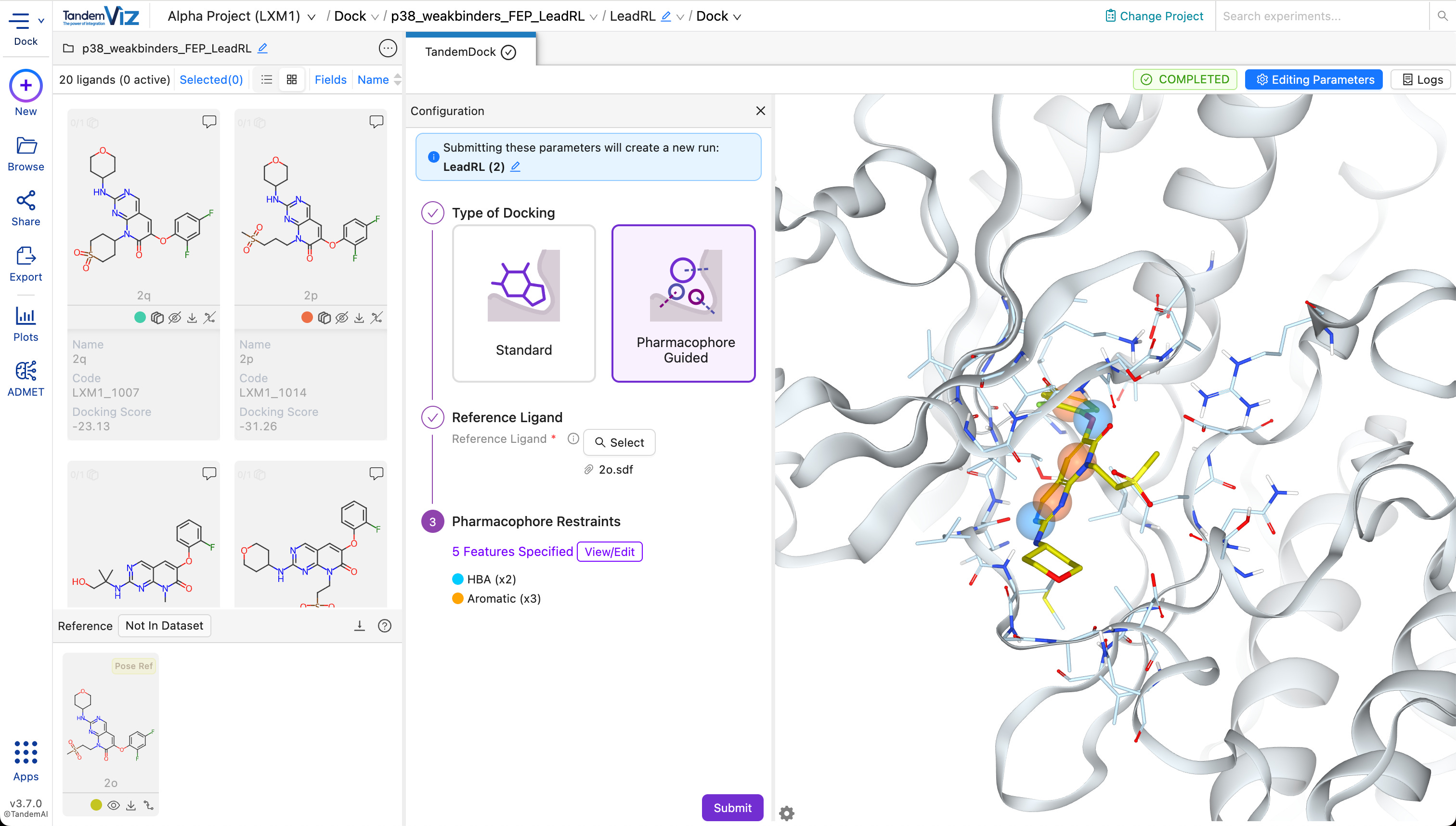Click the green color dot for 2q
This screenshot has width=1456, height=826.
pos(140,318)
